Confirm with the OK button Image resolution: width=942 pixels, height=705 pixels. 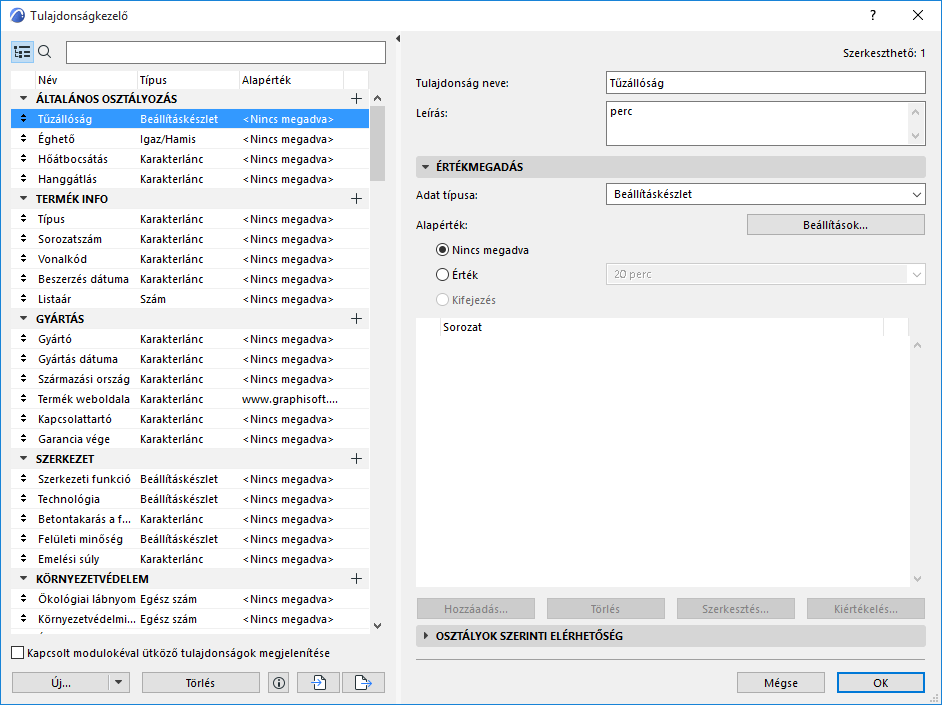(x=881, y=683)
